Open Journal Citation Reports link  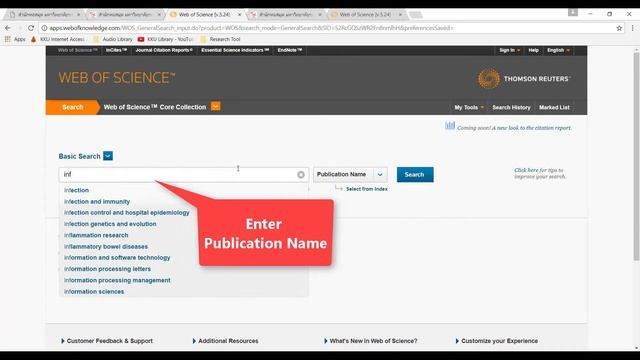point(164,50)
